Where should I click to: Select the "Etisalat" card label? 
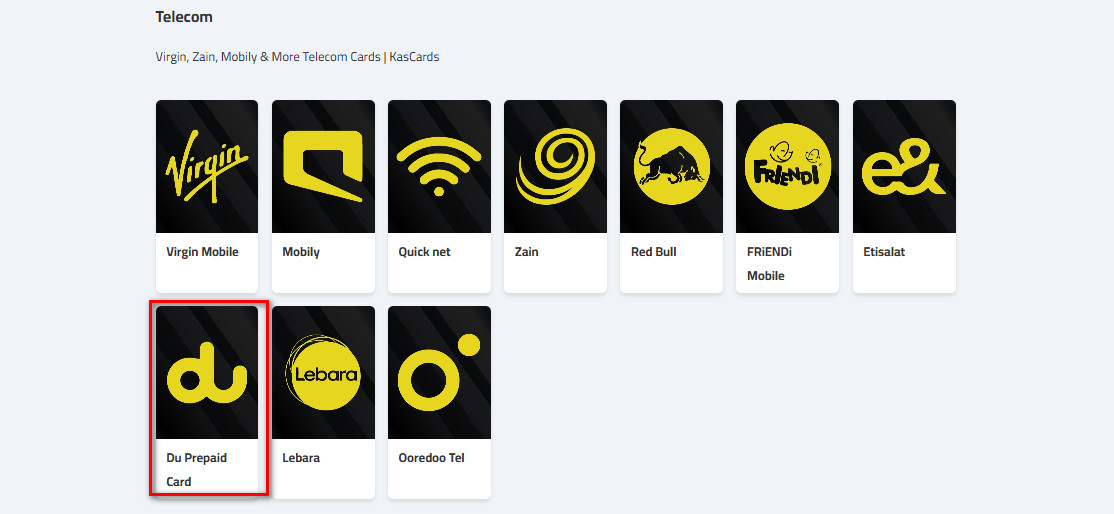(x=884, y=252)
